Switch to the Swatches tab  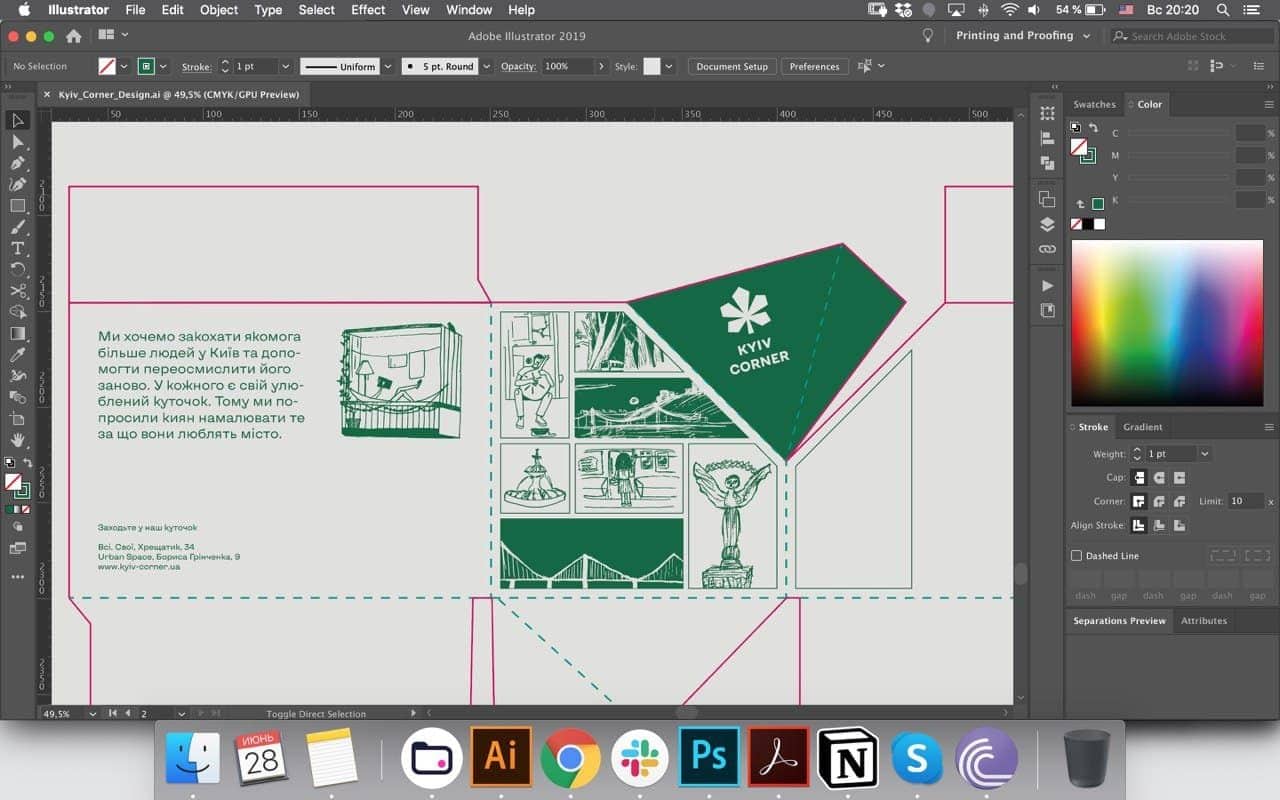(x=1094, y=104)
